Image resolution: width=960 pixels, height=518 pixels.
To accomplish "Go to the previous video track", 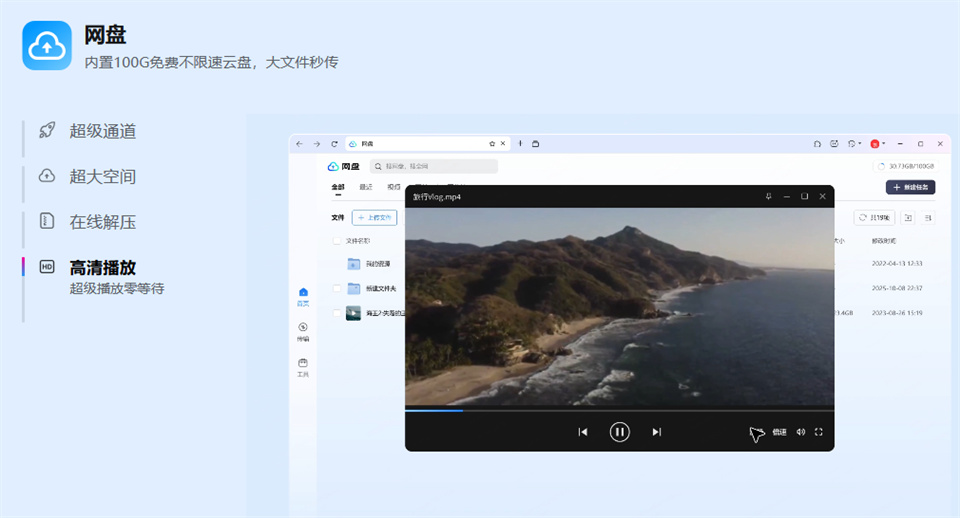I will [x=583, y=432].
